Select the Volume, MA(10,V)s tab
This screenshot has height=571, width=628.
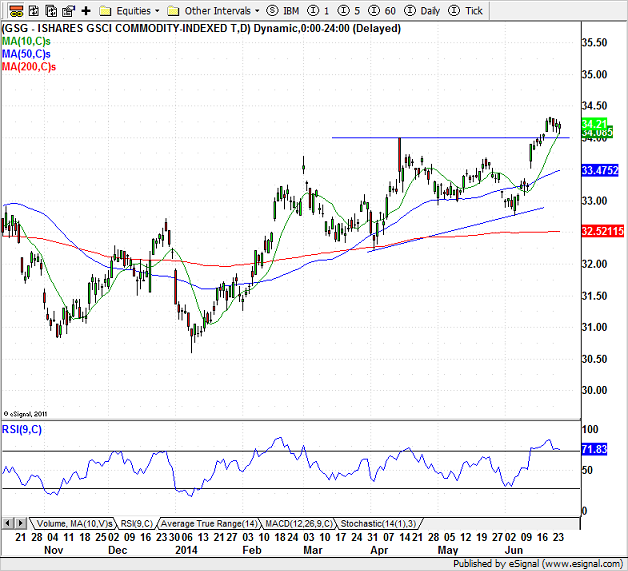coord(74,523)
